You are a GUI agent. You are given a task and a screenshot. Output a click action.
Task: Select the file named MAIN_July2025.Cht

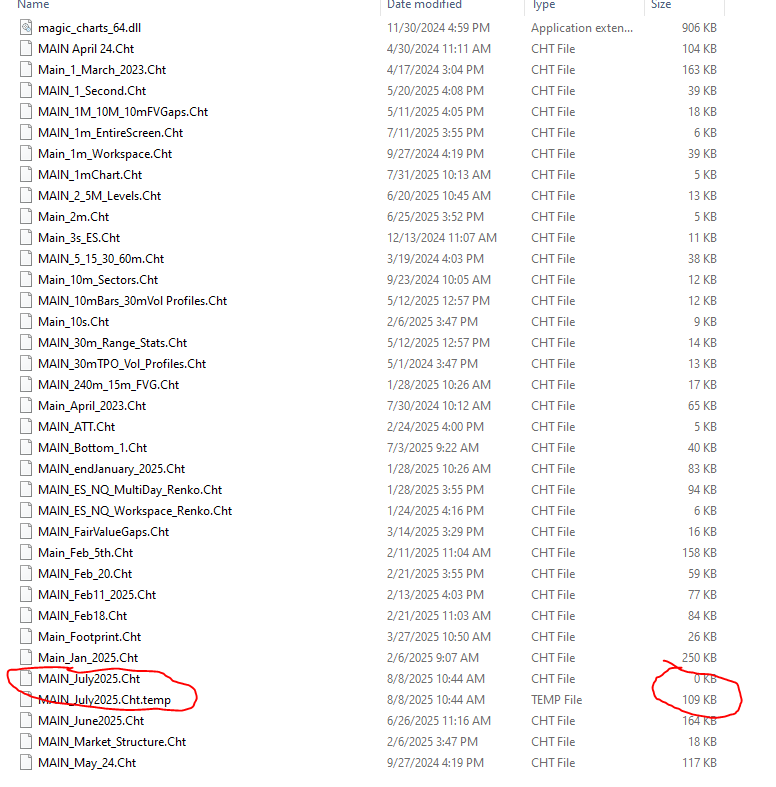click(89, 679)
